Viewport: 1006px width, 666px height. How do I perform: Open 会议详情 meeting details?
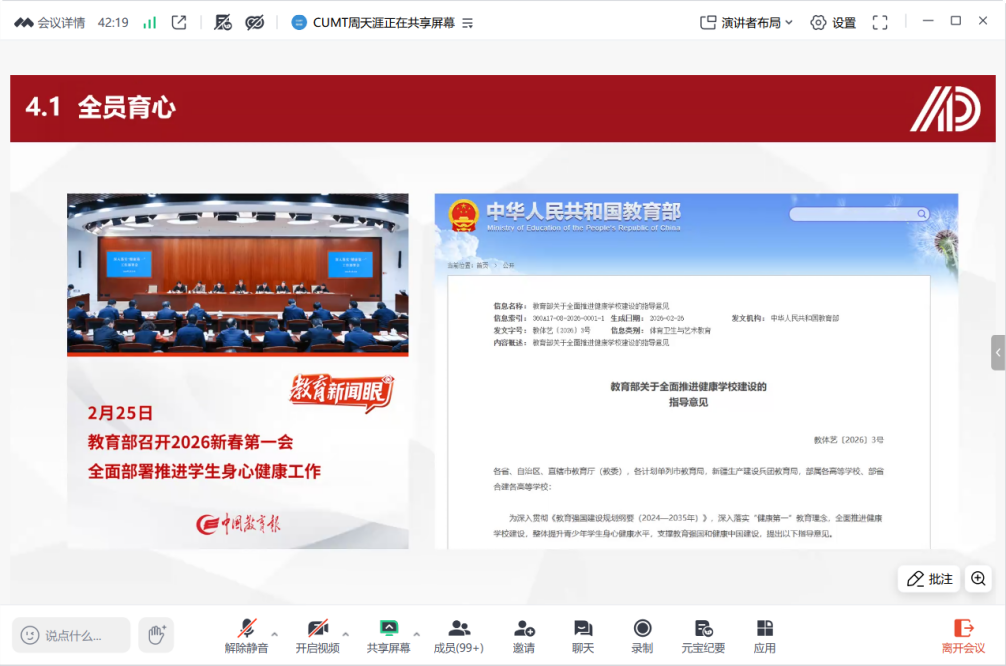(50, 22)
